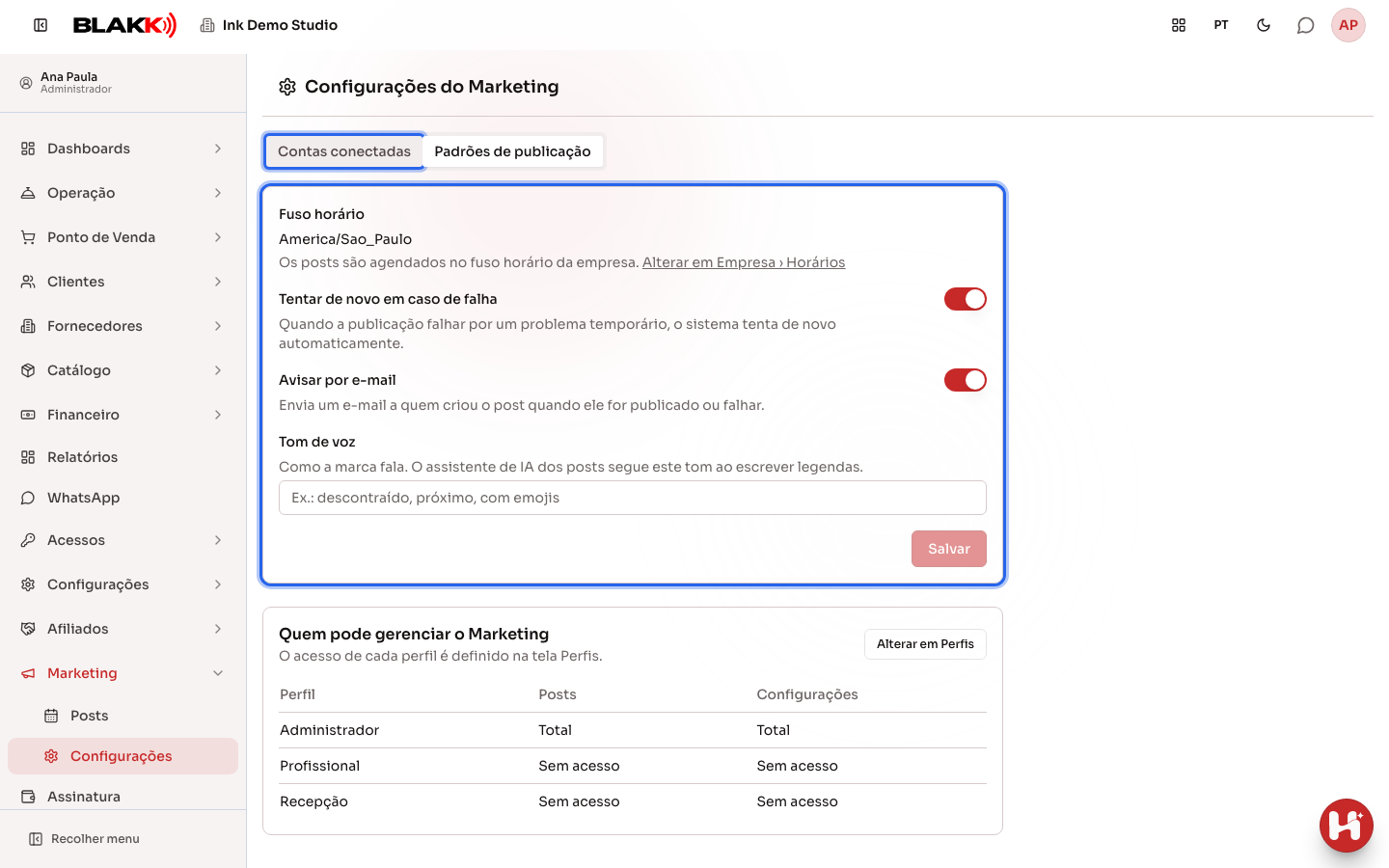Click the Recepção row label
The image size is (1389, 868).
(x=313, y=801)
